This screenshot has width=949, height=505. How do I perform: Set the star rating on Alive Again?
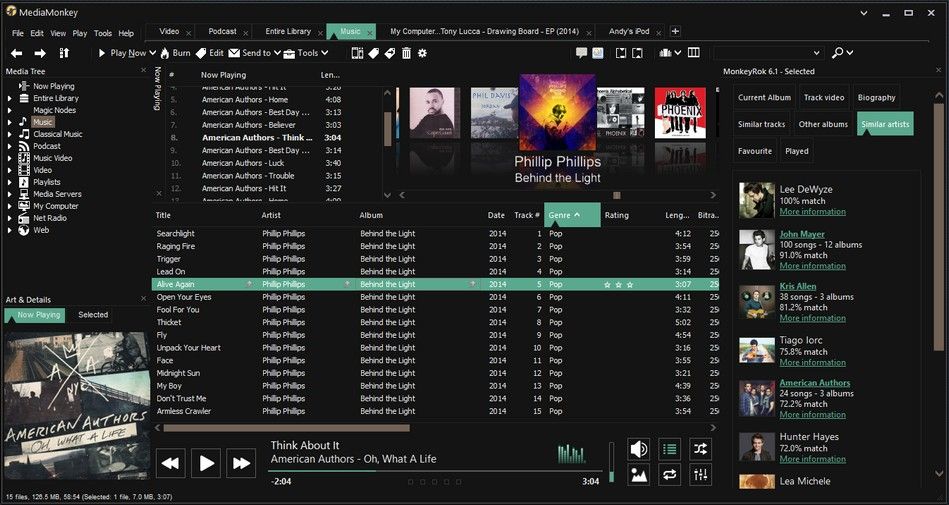point(619,285)
